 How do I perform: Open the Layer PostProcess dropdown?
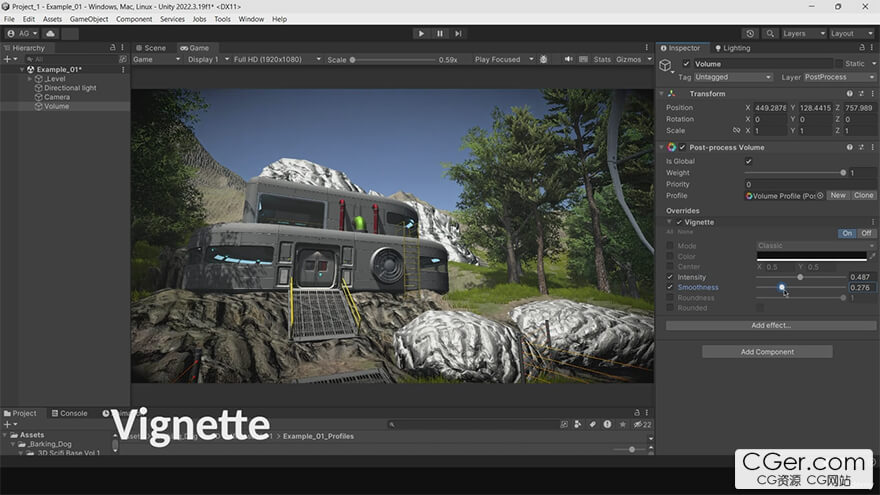pos(838,77)
